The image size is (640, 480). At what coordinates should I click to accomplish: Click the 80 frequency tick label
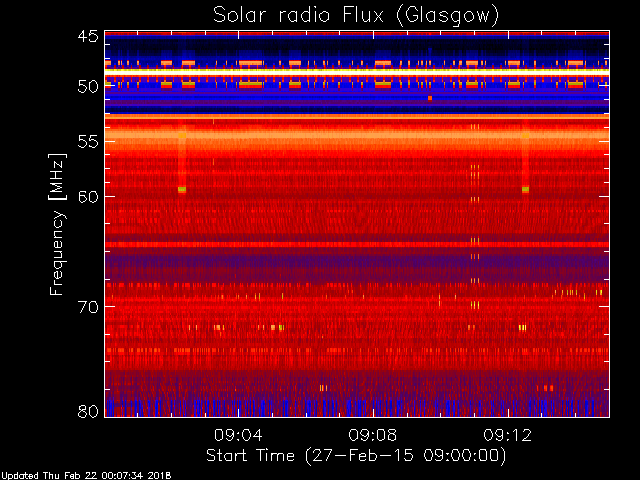click(x=88, y=411)
